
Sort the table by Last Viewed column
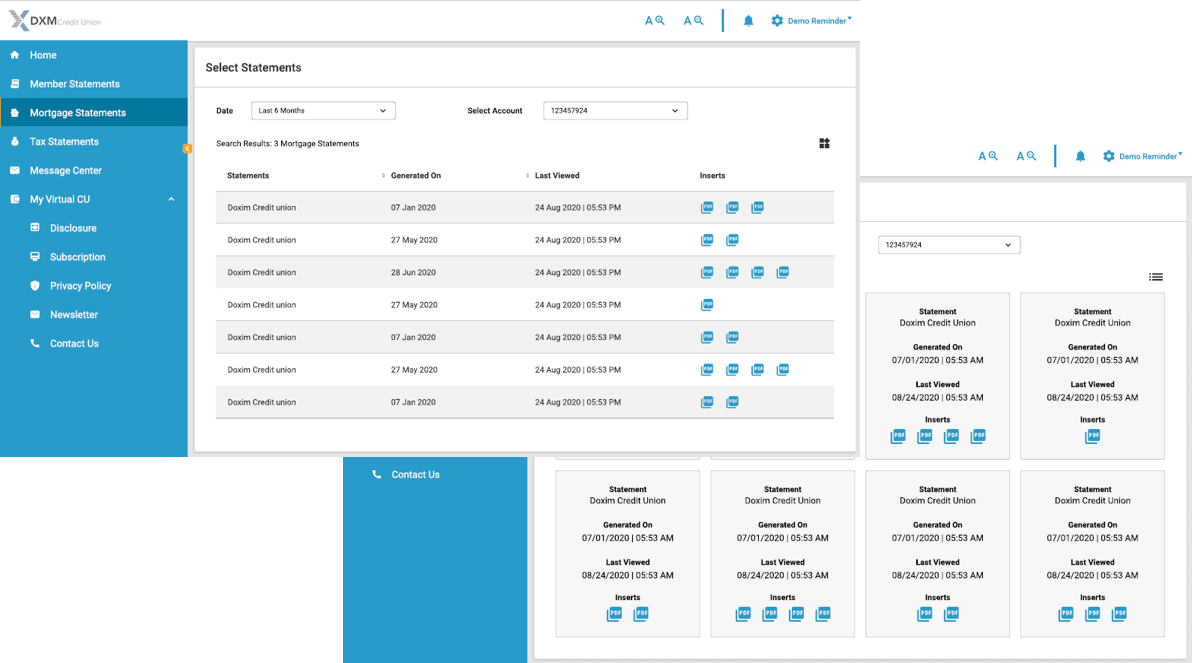tap(557, 176)
